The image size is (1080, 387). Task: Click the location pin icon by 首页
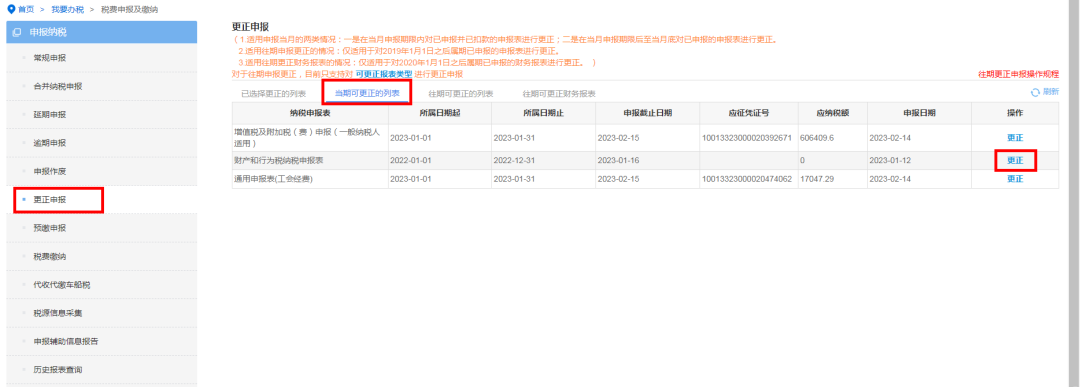coord(10,9)
